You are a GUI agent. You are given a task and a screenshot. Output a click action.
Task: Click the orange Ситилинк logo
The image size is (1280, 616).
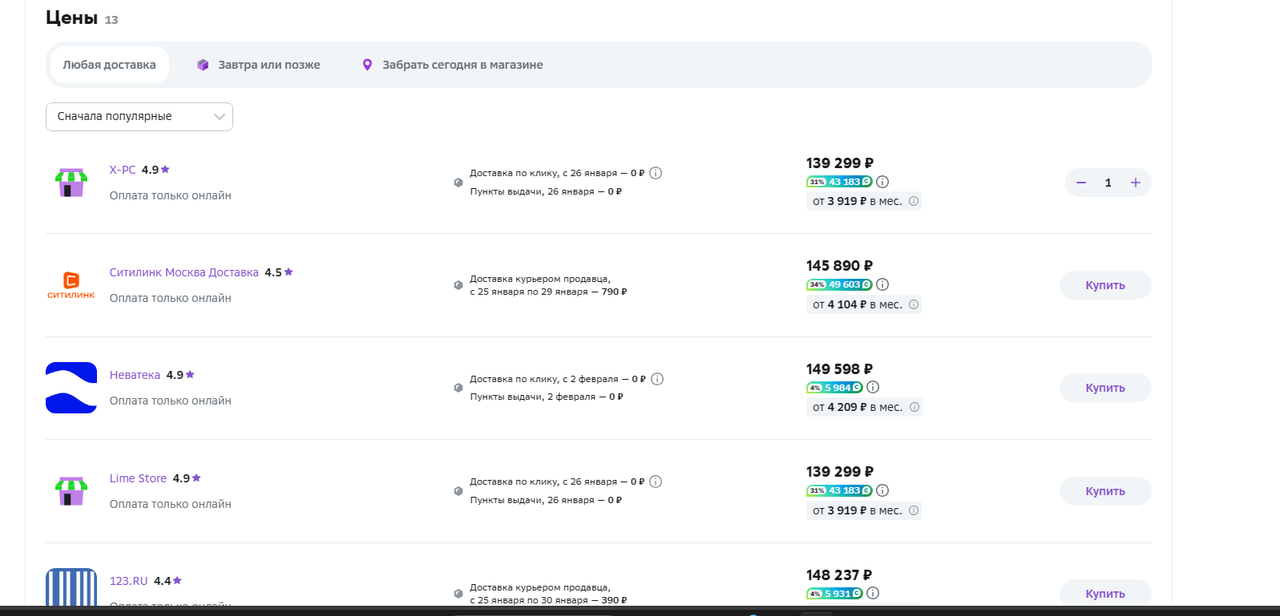pos(71,285)
